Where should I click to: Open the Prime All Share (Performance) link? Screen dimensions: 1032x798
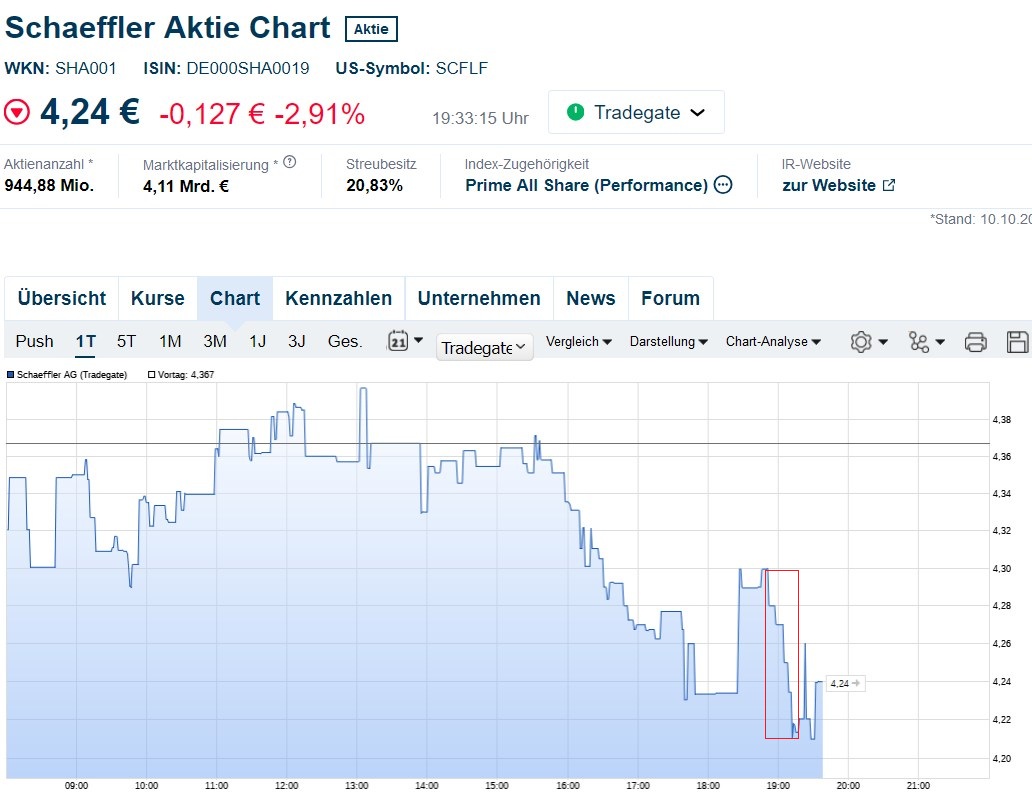click(x=586, y=185)
